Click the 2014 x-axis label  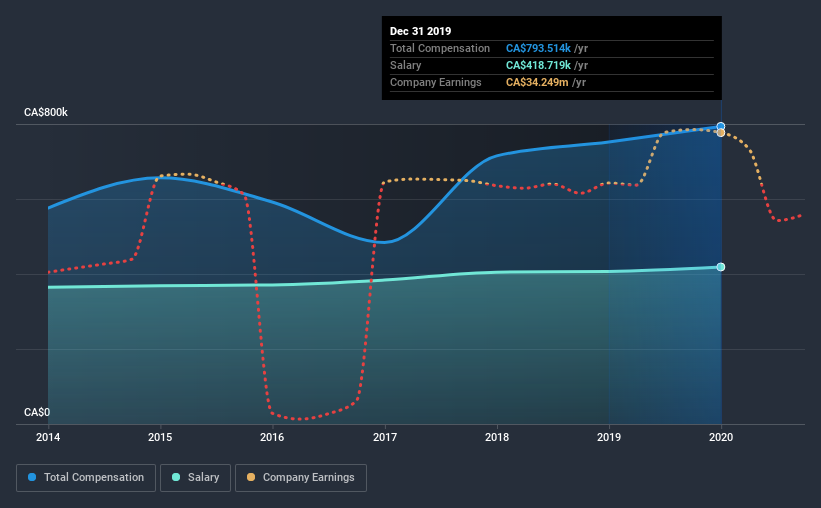click(48, 437)
